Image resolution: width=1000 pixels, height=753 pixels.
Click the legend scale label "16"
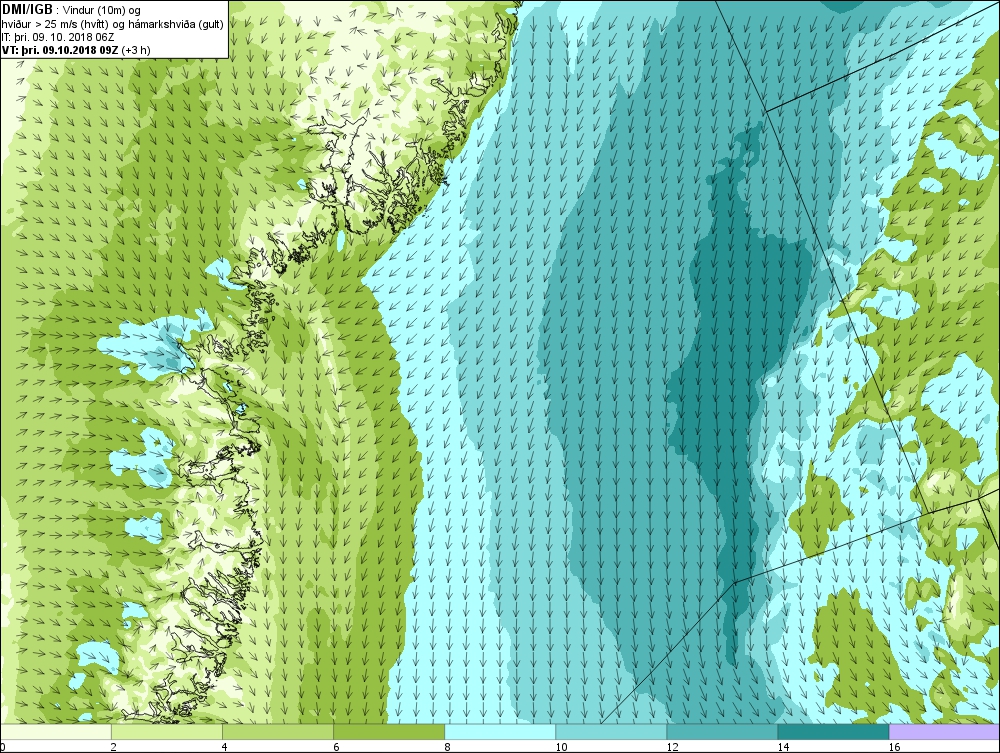pyautogui.click(x=894, y=747)
